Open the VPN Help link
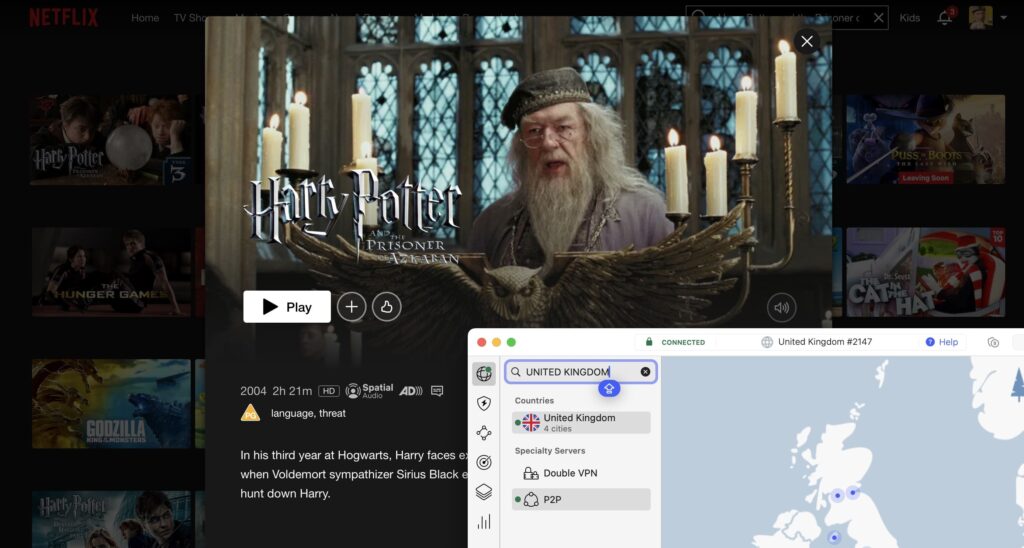The width and height of the screenshot is (1024, 548). click(x=942, y=342)
